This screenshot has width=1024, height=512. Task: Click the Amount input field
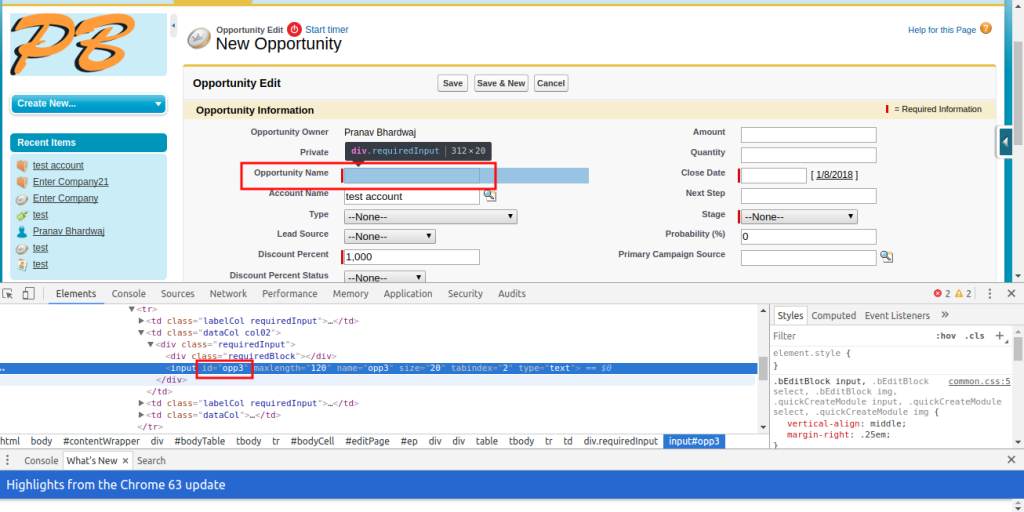point(808,135)
